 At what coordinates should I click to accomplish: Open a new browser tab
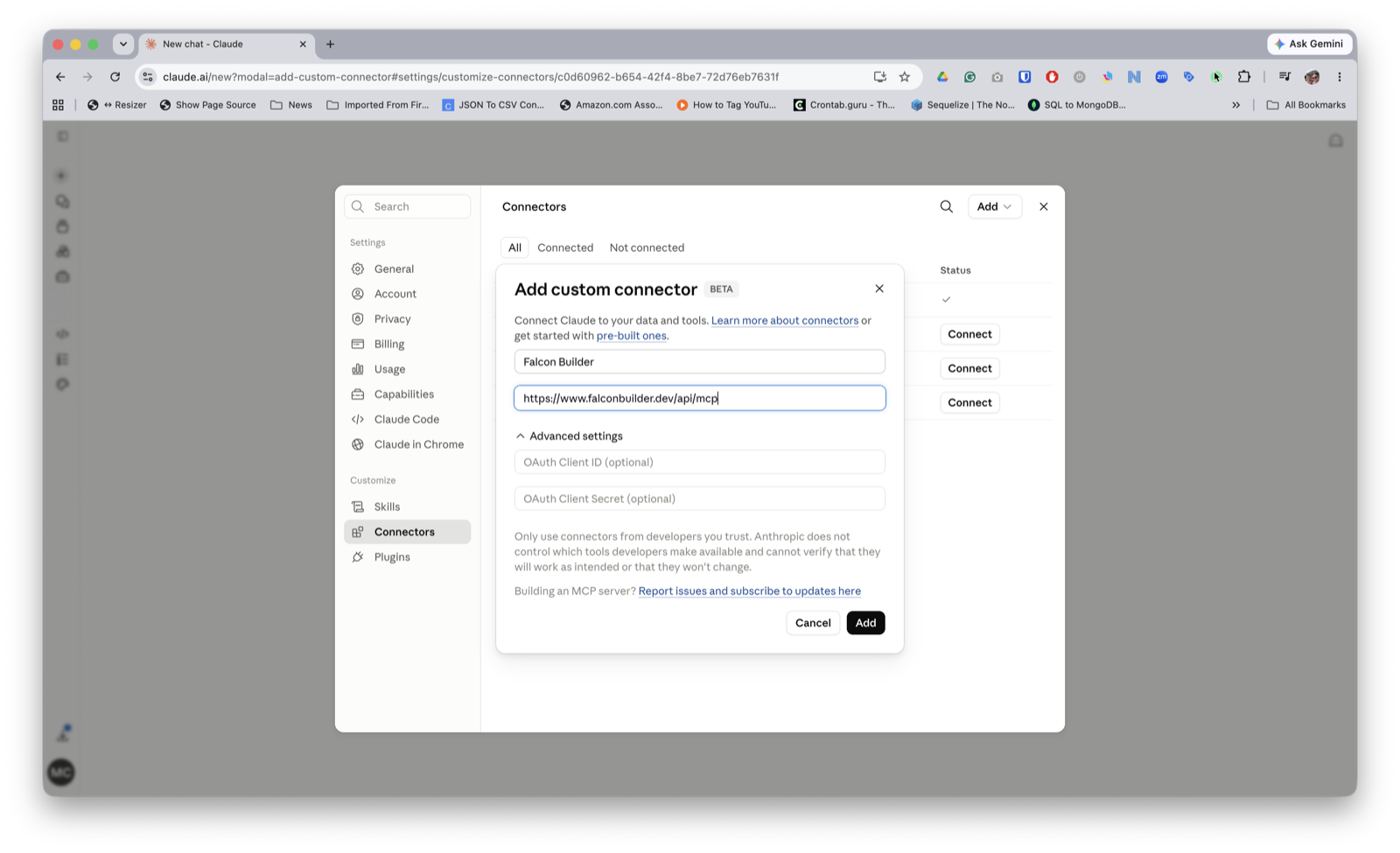(x=330, y=44)
